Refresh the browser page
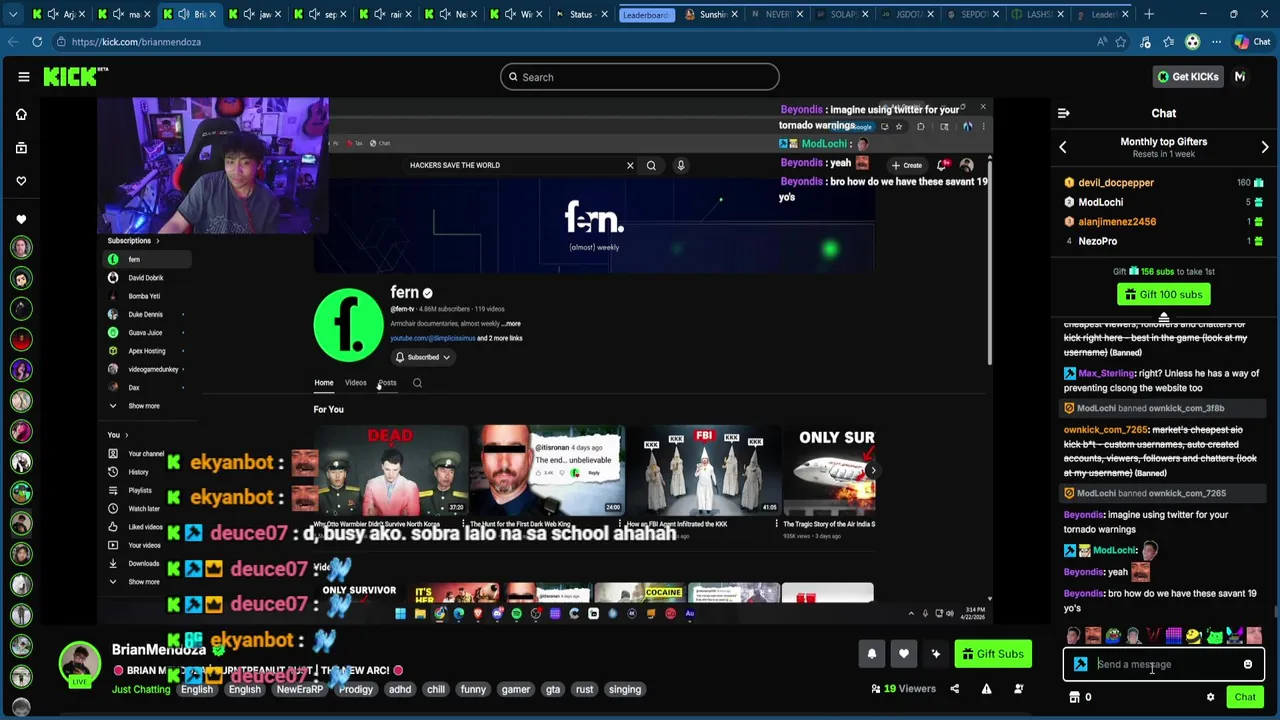 [37, 42]
